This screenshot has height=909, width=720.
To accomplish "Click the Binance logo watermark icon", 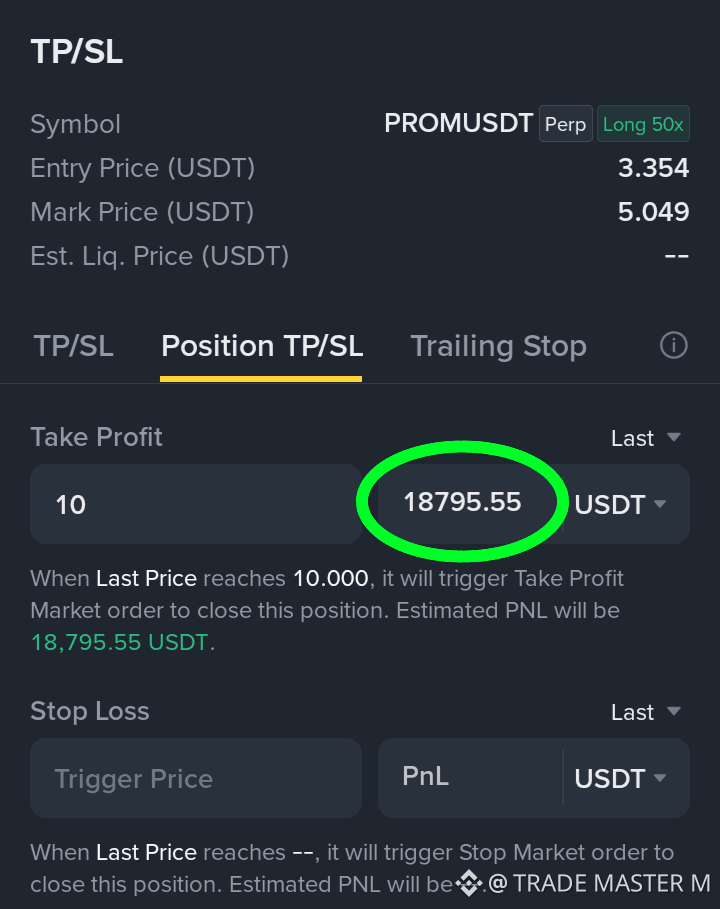I will point(469,883).
